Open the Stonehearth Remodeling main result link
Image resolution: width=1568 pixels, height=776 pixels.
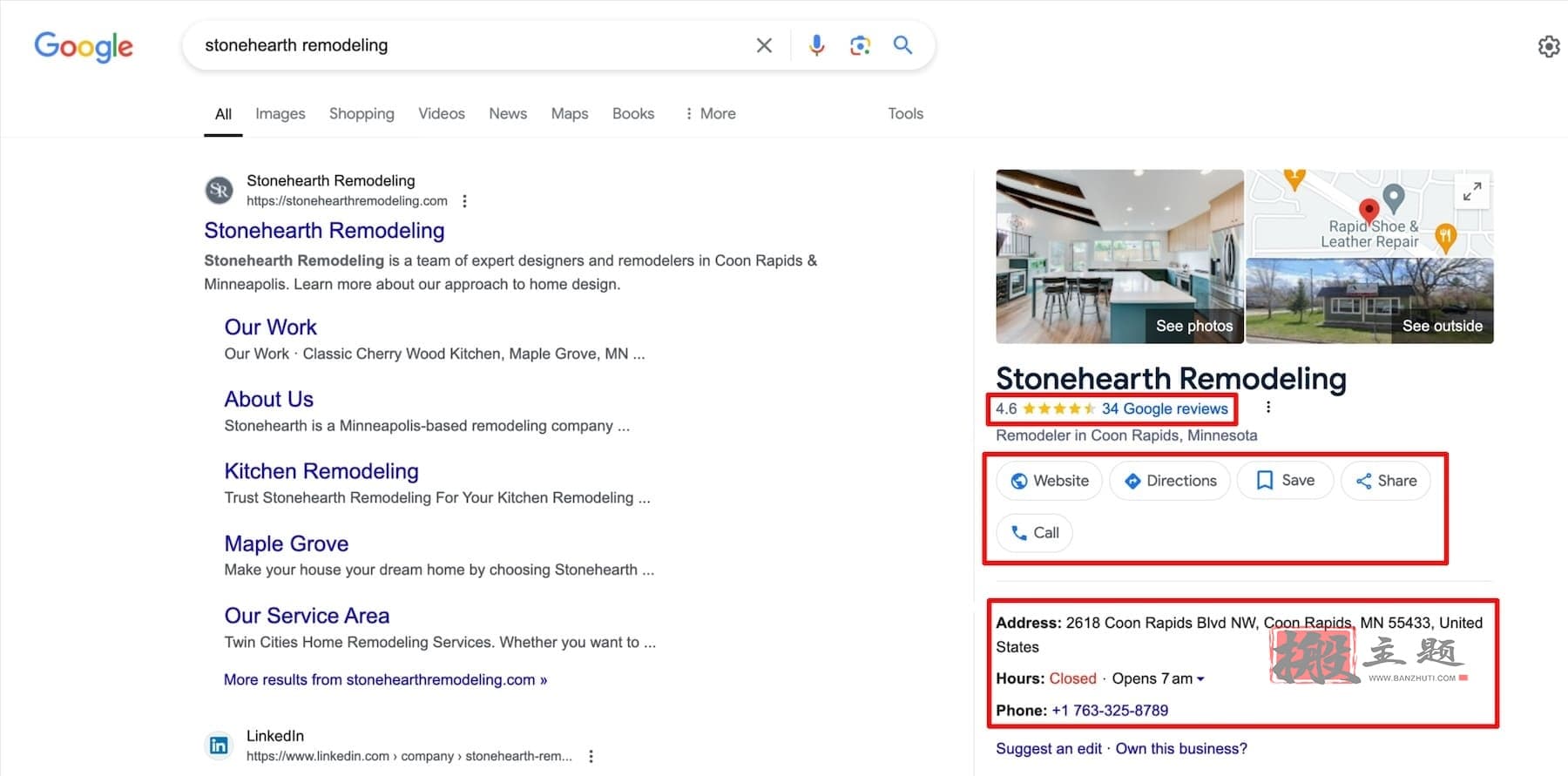coord(324,231)
